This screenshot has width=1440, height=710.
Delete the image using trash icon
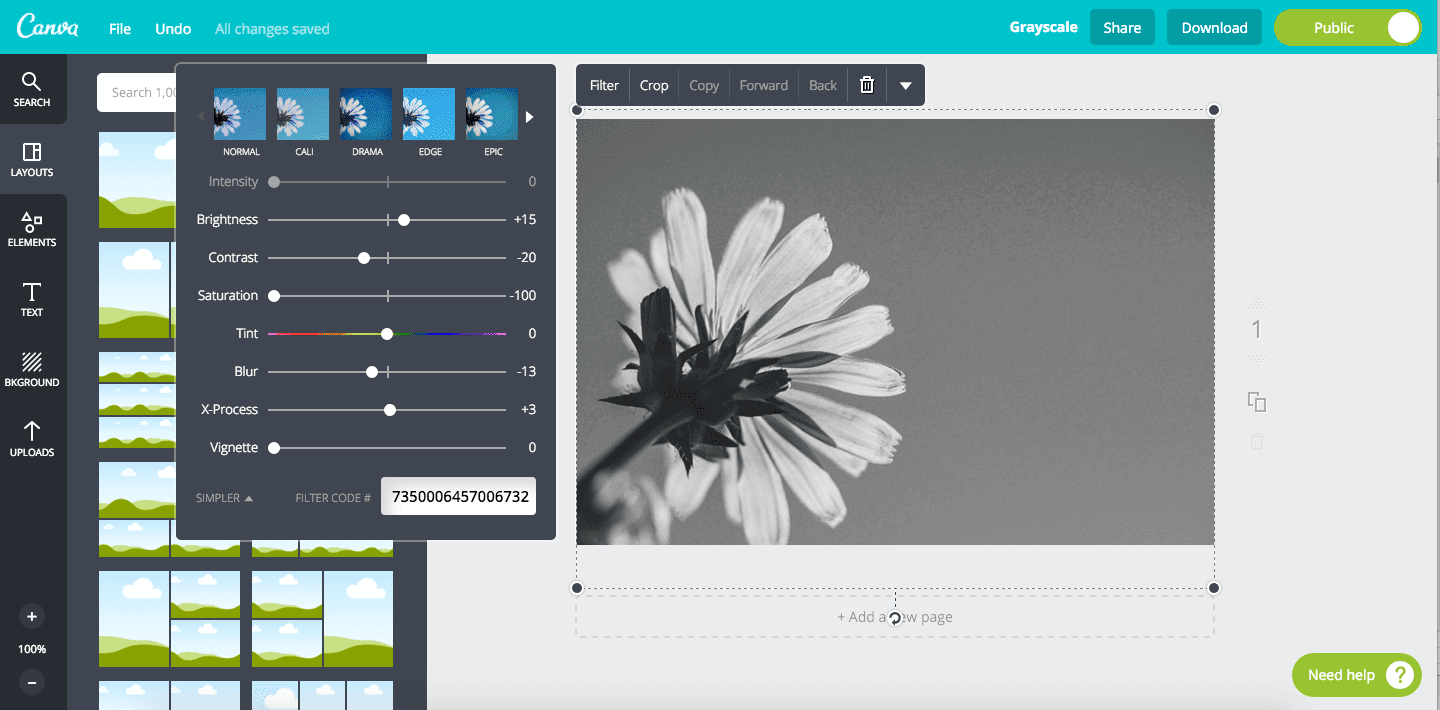tap(866, 85)
